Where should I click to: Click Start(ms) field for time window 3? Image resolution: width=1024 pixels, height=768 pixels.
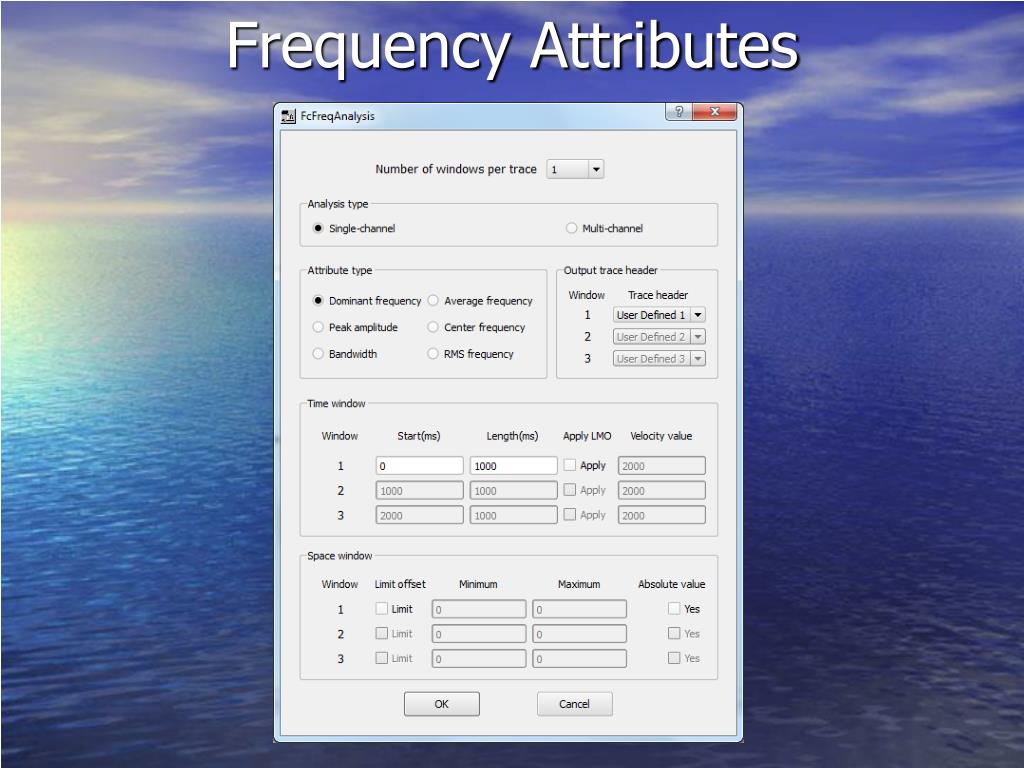point(419,515)
